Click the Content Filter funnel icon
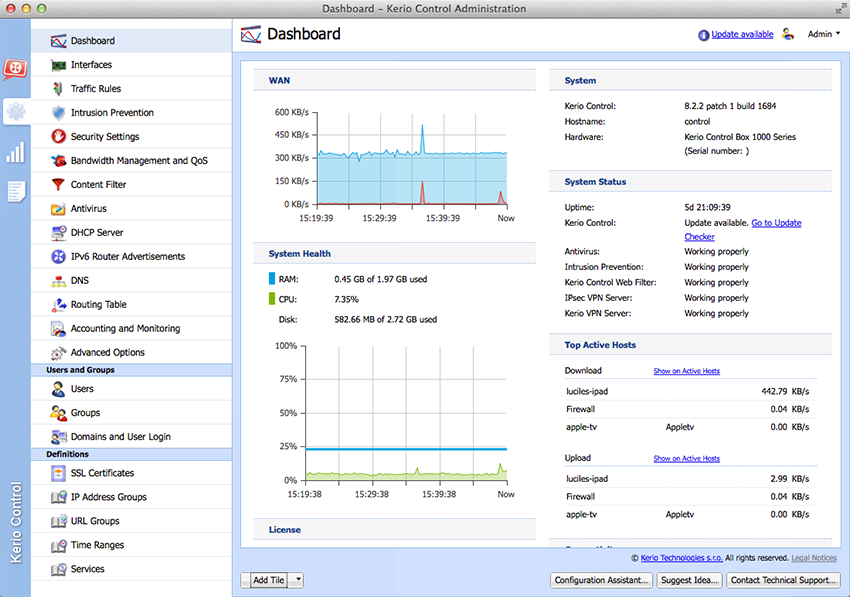The height and width of the screenshot is (597, 850). [58, 184]
